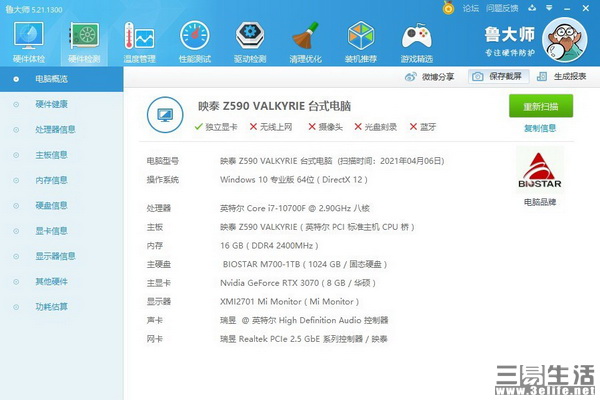Click the 蓝牙 status indicator
Image resolution: width=600 pixels, height=400 pixels.
pyautogui.click(x=423, y=127)
